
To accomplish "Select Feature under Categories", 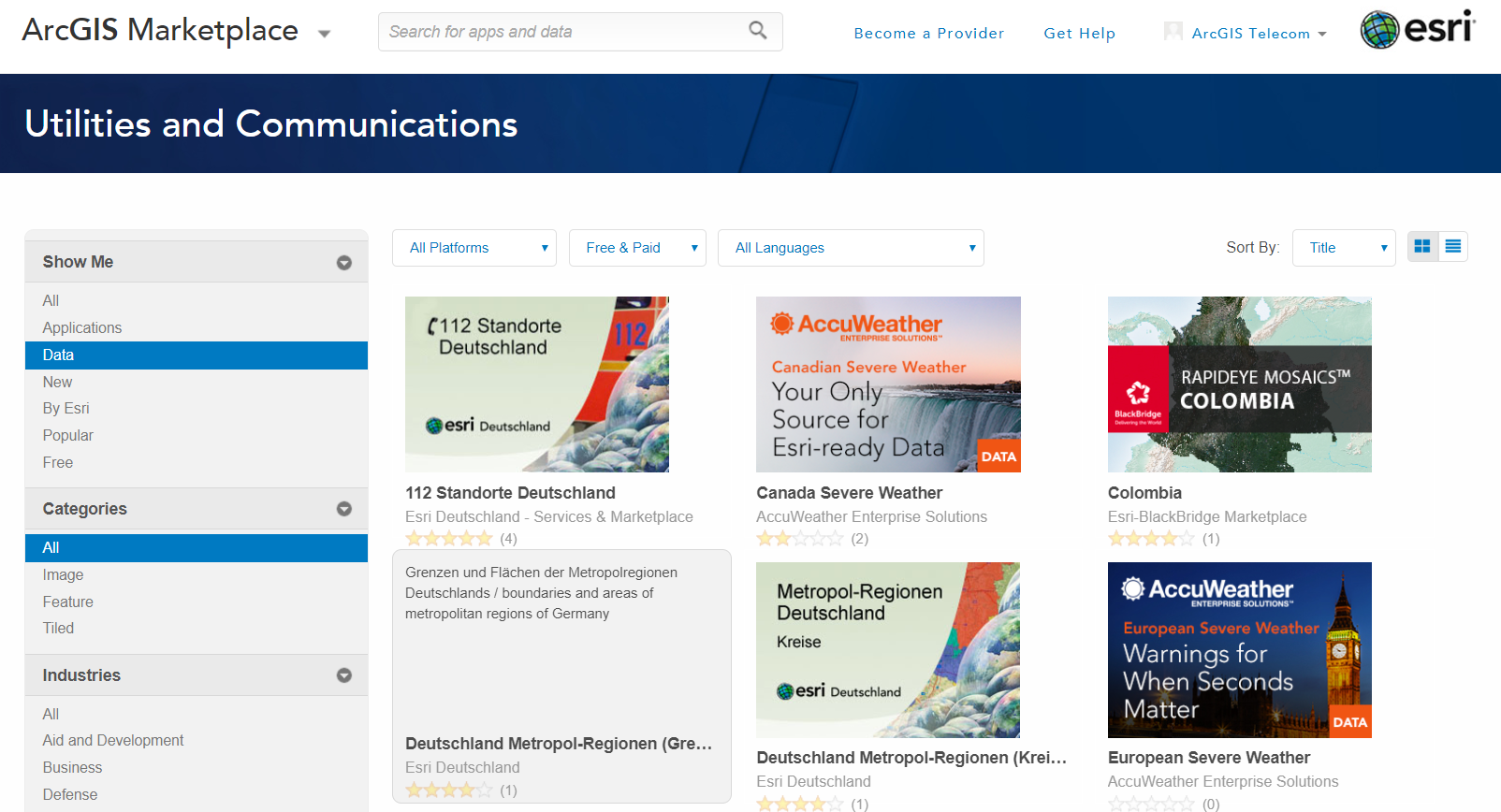I will [x=68, y=602].
